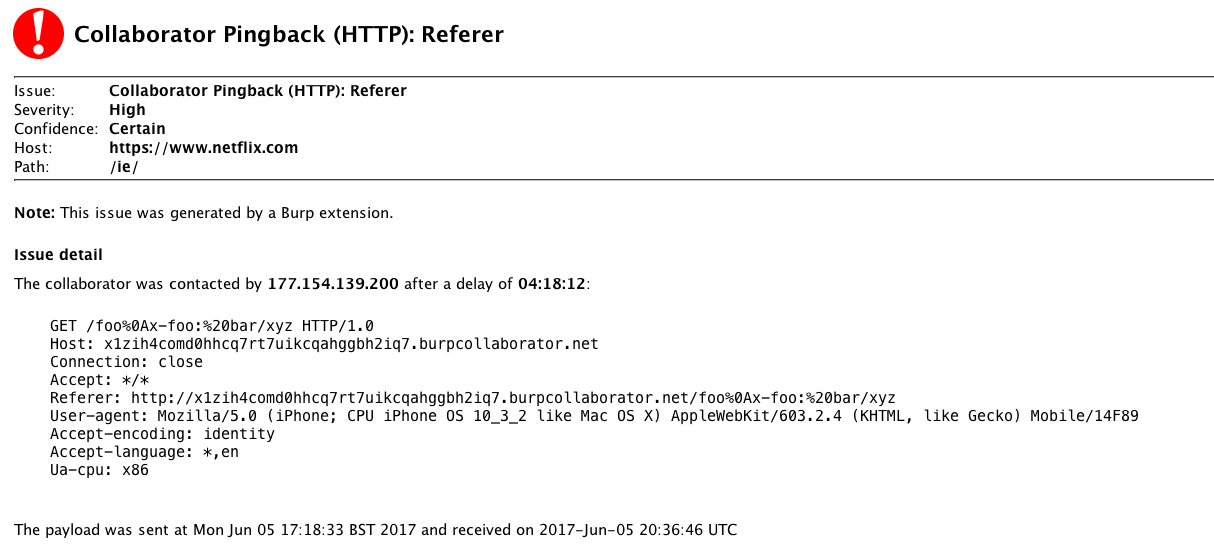The width and height of the screenshot is (1214, 551).
Task: Click the https://www.netflix.com host value
Action: [204, 148]
